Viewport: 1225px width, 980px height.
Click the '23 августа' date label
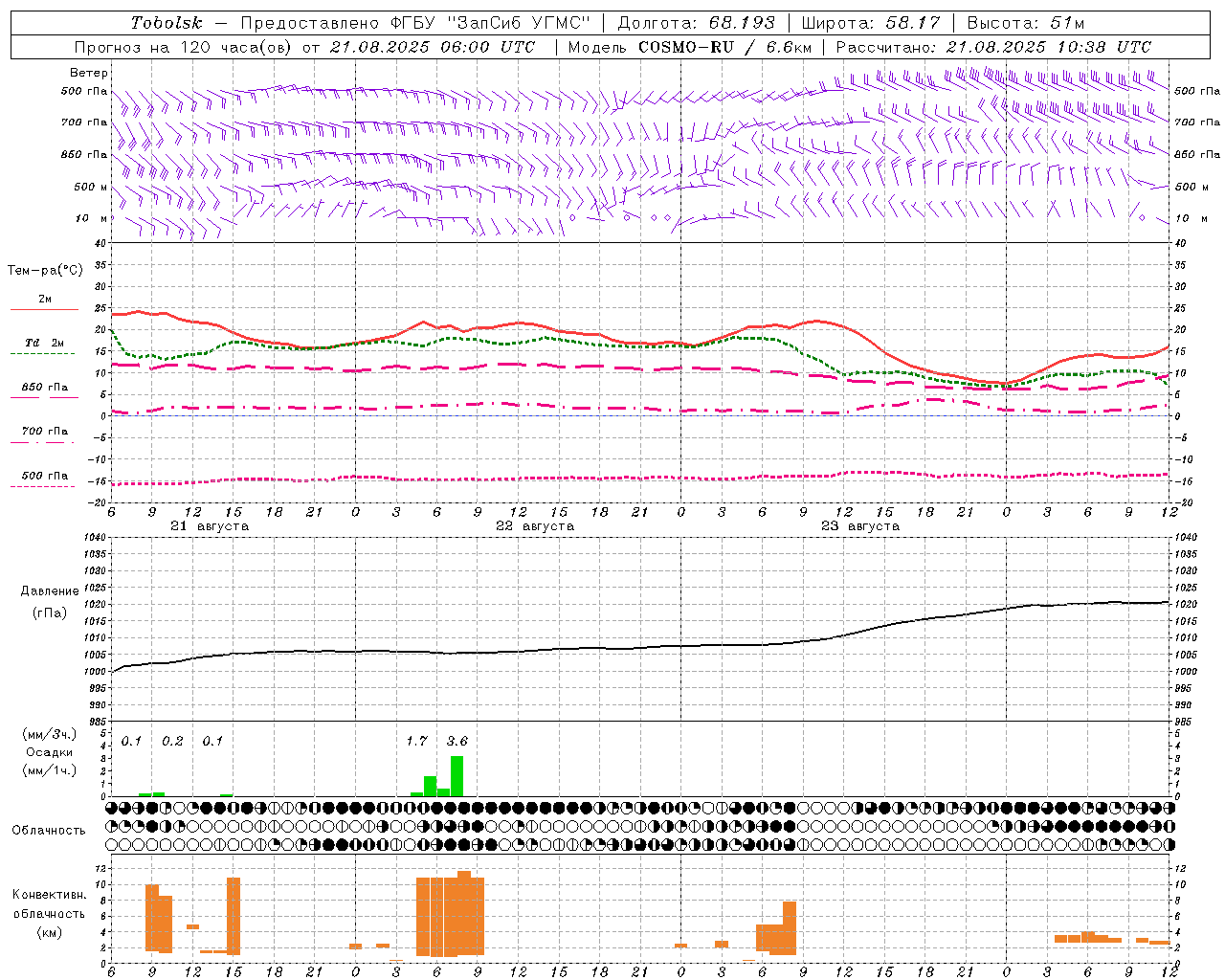[860, 526]
